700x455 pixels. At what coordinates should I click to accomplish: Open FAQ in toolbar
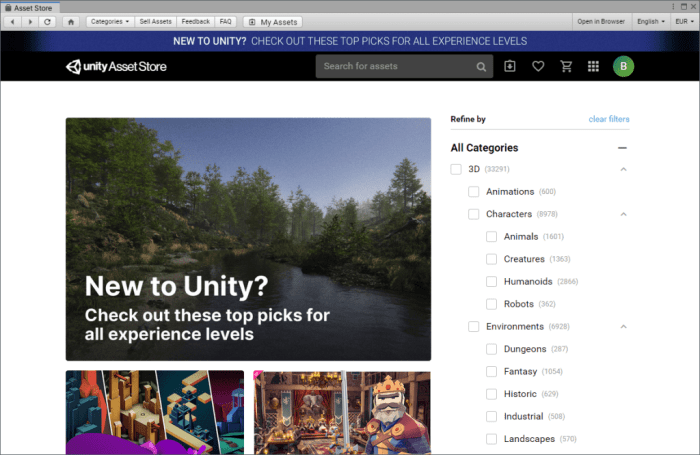[x=225, y=21]
